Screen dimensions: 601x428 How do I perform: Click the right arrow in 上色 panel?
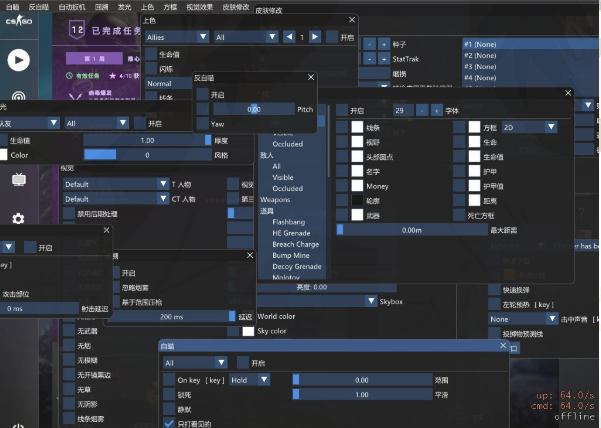(x=316, y=37)
